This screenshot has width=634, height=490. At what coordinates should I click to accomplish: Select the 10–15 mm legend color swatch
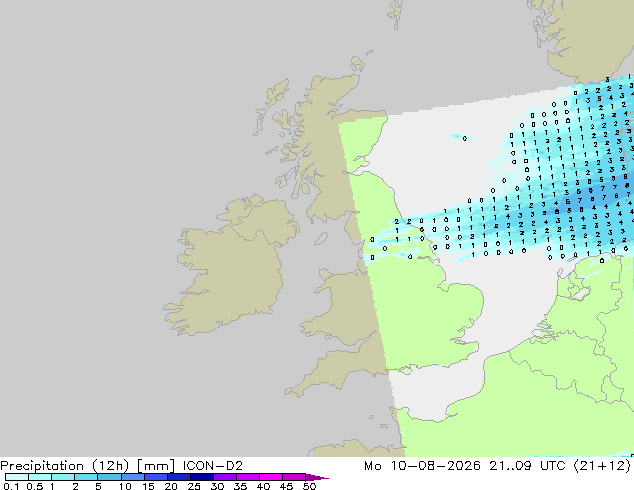click(133, 477)
